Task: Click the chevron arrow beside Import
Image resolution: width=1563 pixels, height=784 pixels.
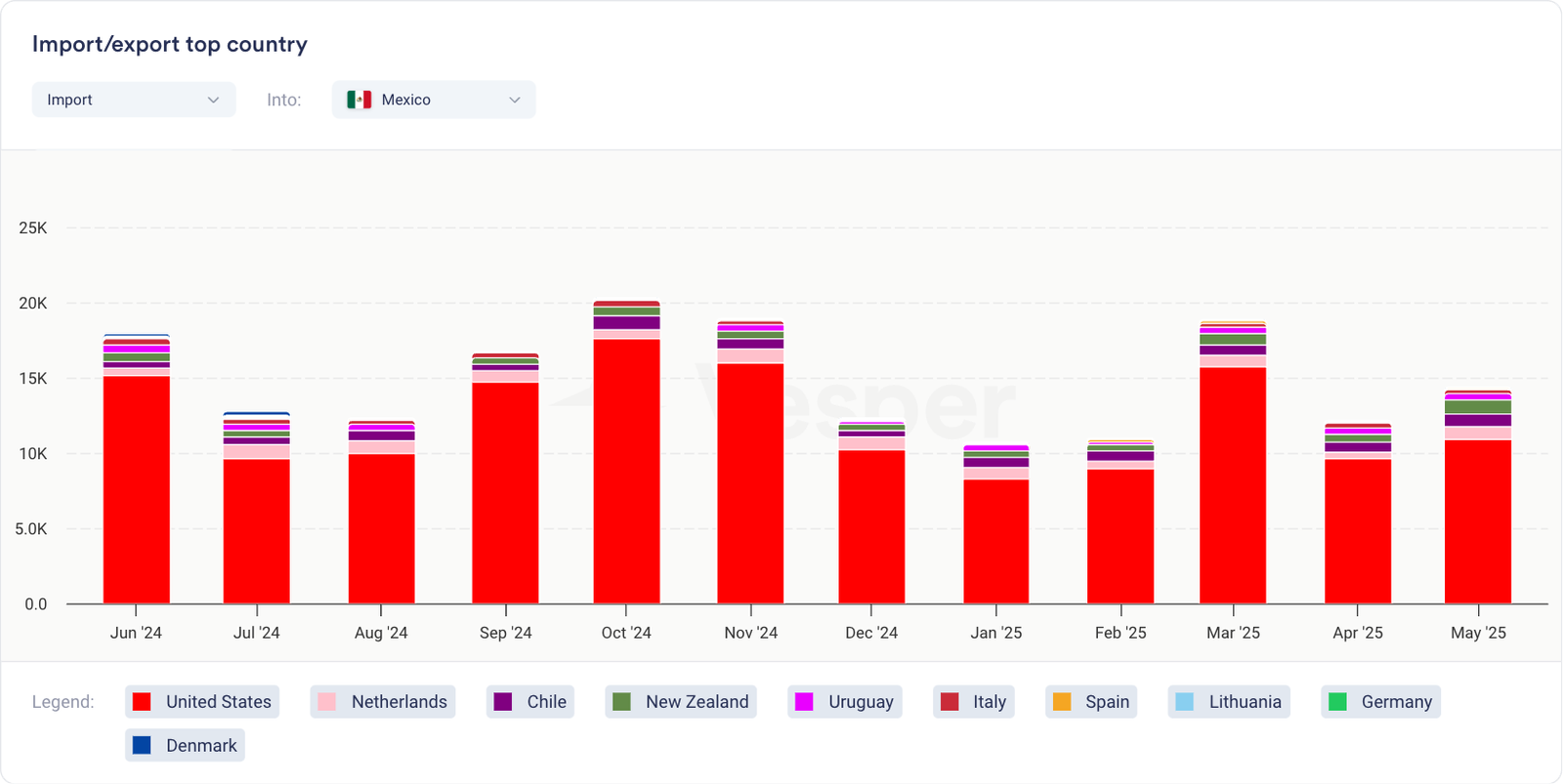Action: (213, 100)
